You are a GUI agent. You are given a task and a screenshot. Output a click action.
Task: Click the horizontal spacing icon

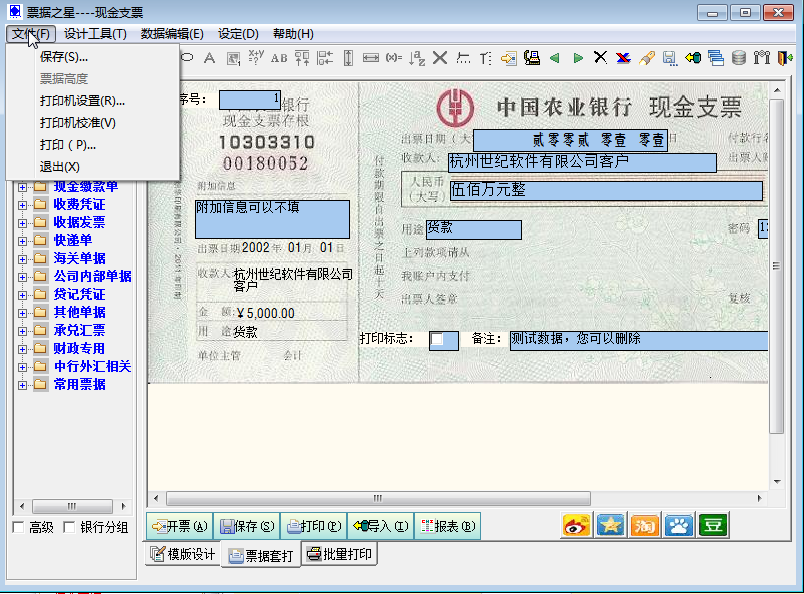pos(463,58)
